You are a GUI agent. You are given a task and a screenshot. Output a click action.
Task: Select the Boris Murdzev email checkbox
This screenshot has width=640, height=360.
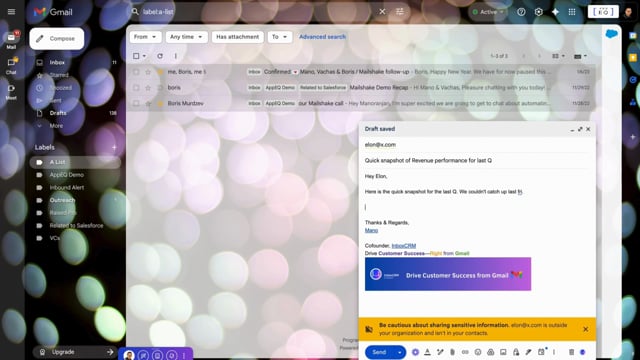point(136,103)
